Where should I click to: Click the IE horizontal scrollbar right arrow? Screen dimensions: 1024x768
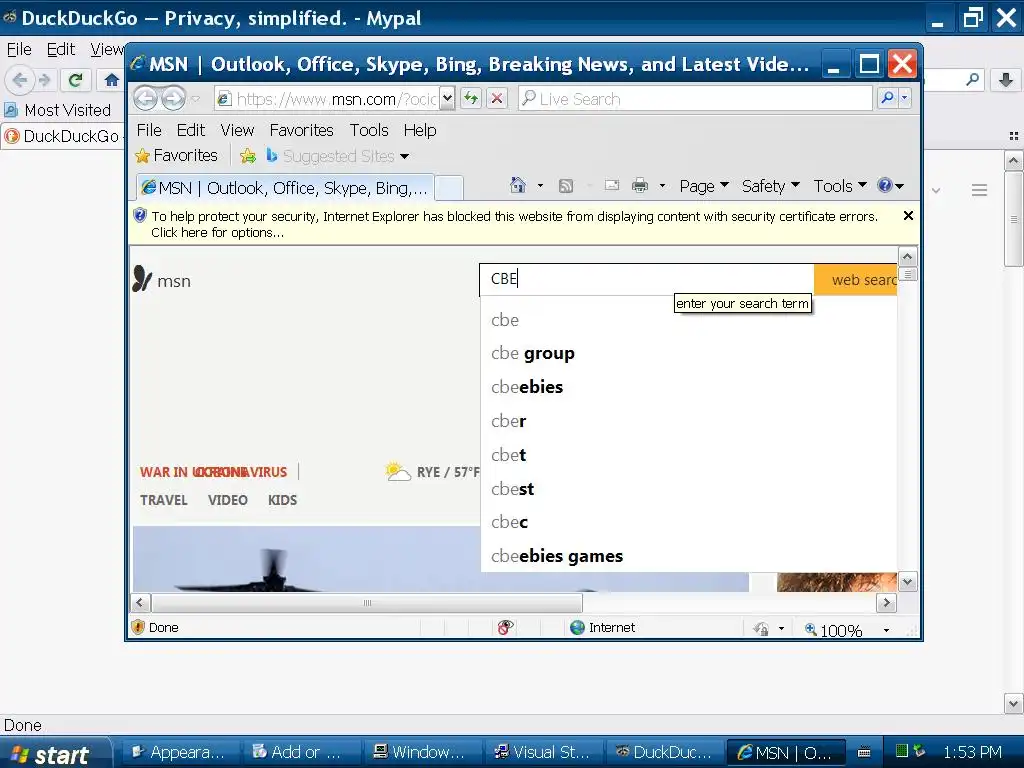tap(886, 603)
